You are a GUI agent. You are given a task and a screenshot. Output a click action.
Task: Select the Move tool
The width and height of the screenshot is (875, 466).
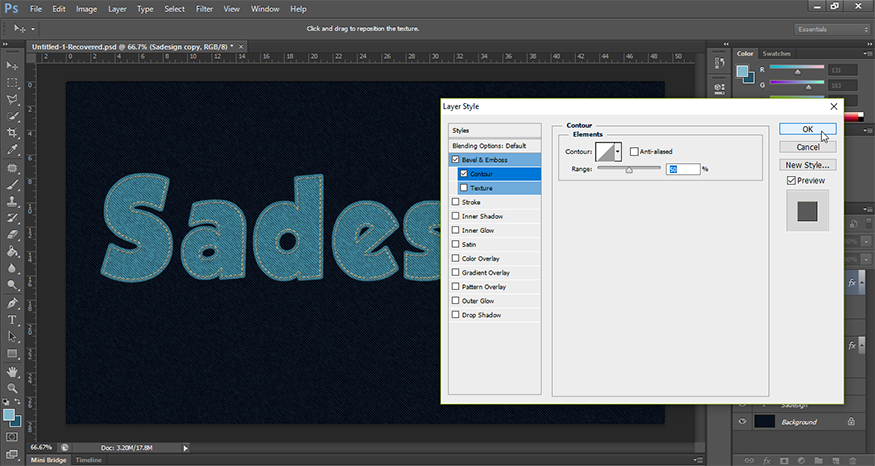(x=12, y=66)
